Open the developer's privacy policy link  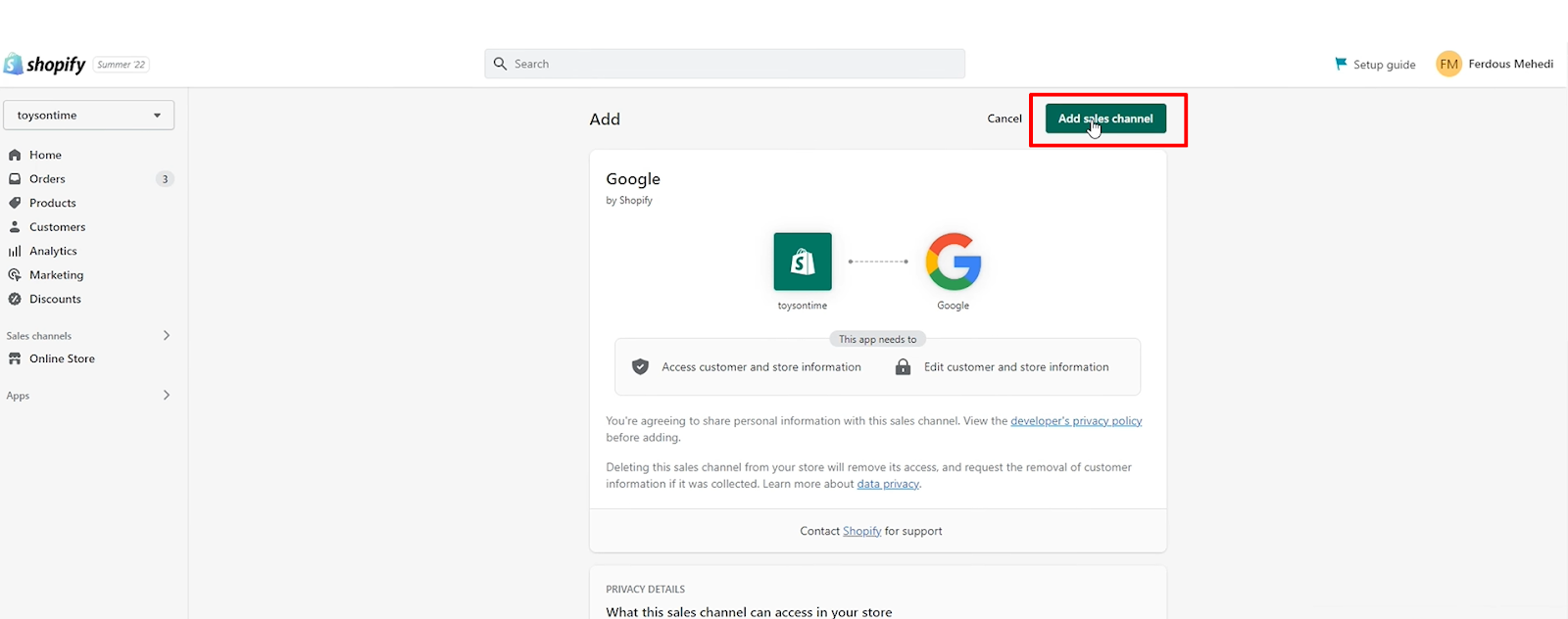[1076, 421]
